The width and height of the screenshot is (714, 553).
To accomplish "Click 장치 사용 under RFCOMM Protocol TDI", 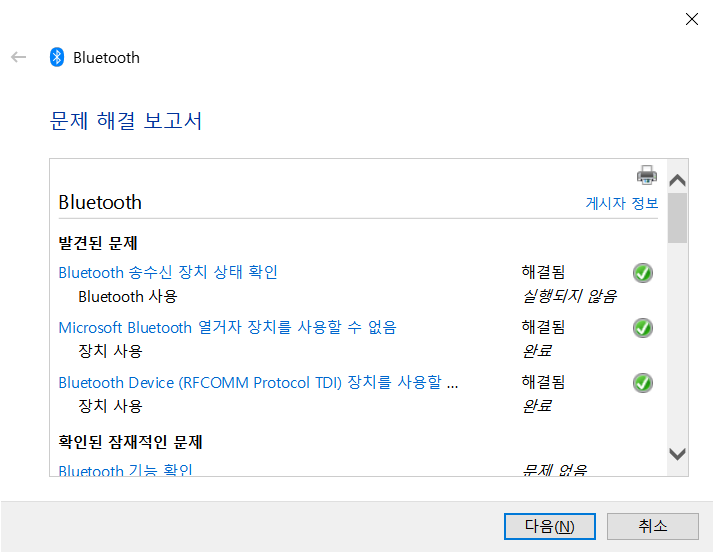I will click(111, 406).
